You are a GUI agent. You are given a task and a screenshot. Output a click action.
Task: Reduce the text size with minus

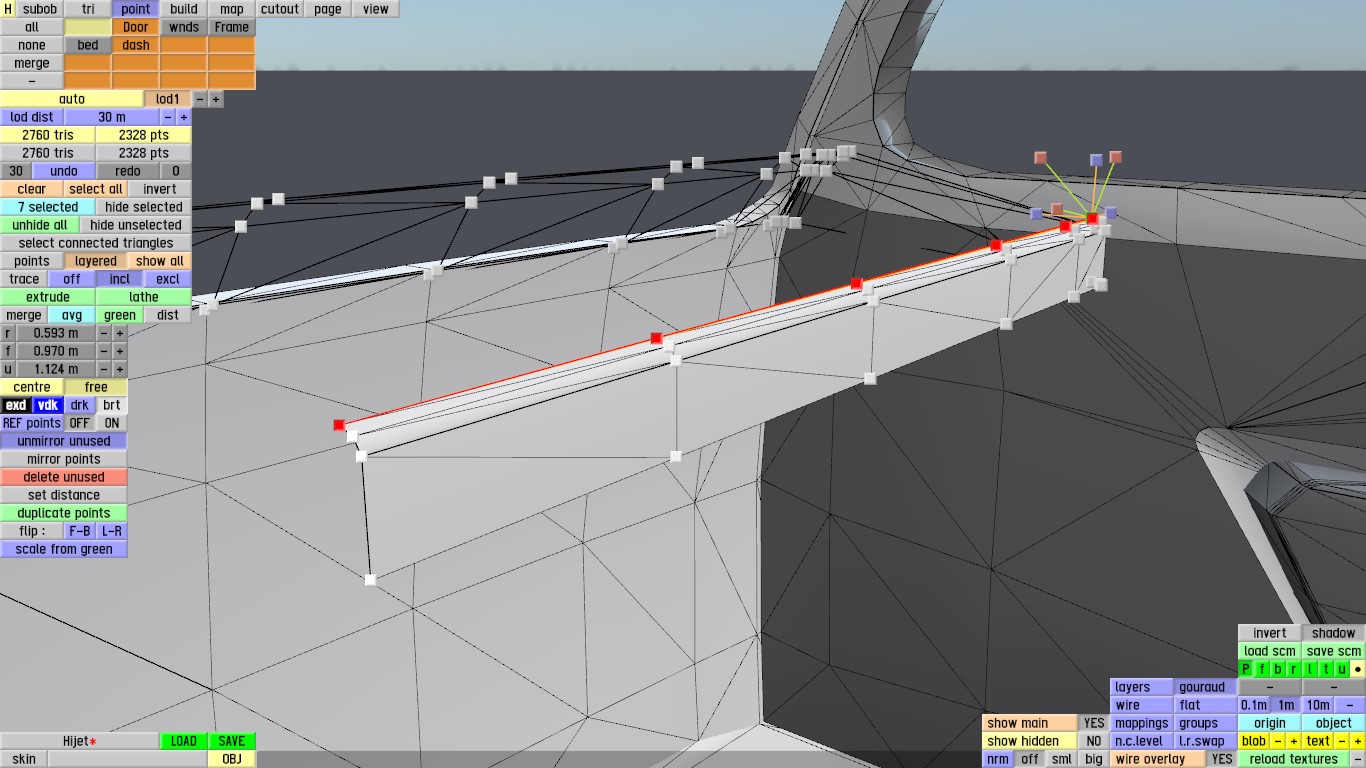tap(1342, 741)
